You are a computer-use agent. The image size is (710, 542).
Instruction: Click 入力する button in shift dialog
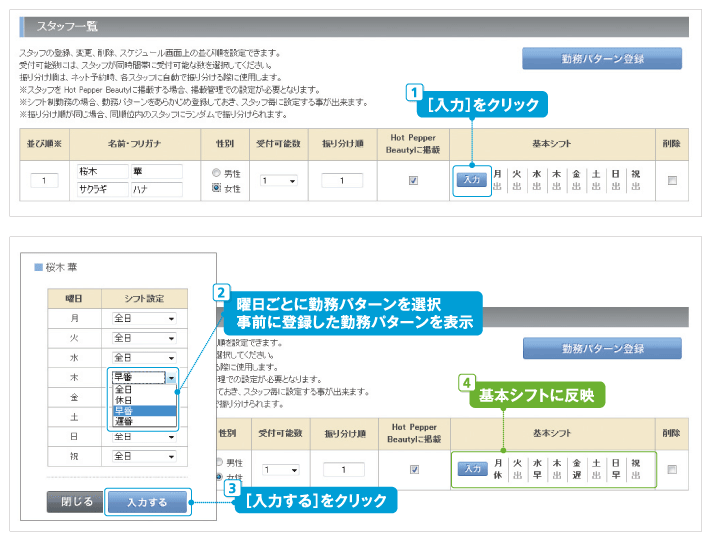[x=146, y=501]
